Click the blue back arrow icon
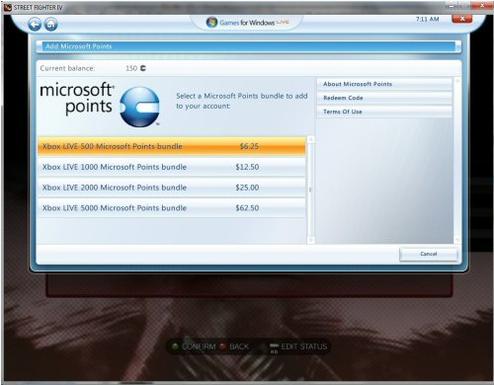The height and width of the screenshot is (385, 494). click(34, 24)
